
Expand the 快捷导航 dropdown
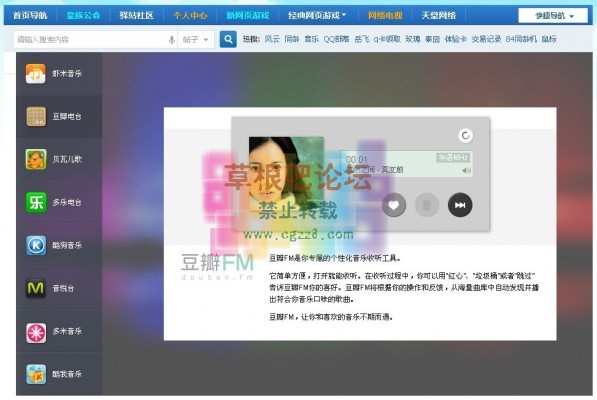tap(554, 16)
